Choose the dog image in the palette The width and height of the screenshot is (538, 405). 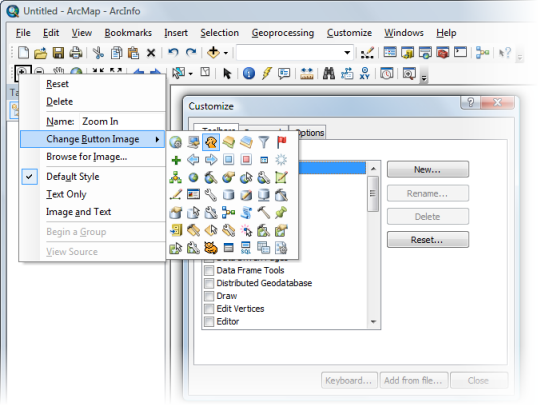click(x=211, y=142)
